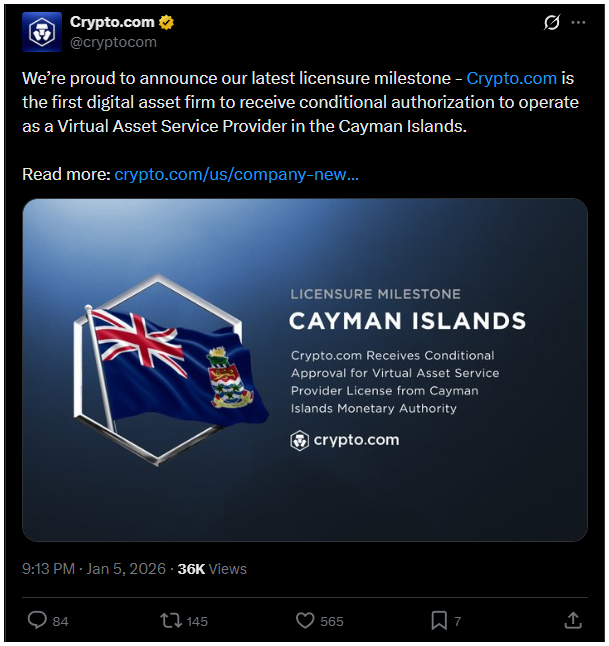Image resolution: width=609 pixels, height=646 pixels.
Task: Click the Crypto.com display name
Action: 112,23
